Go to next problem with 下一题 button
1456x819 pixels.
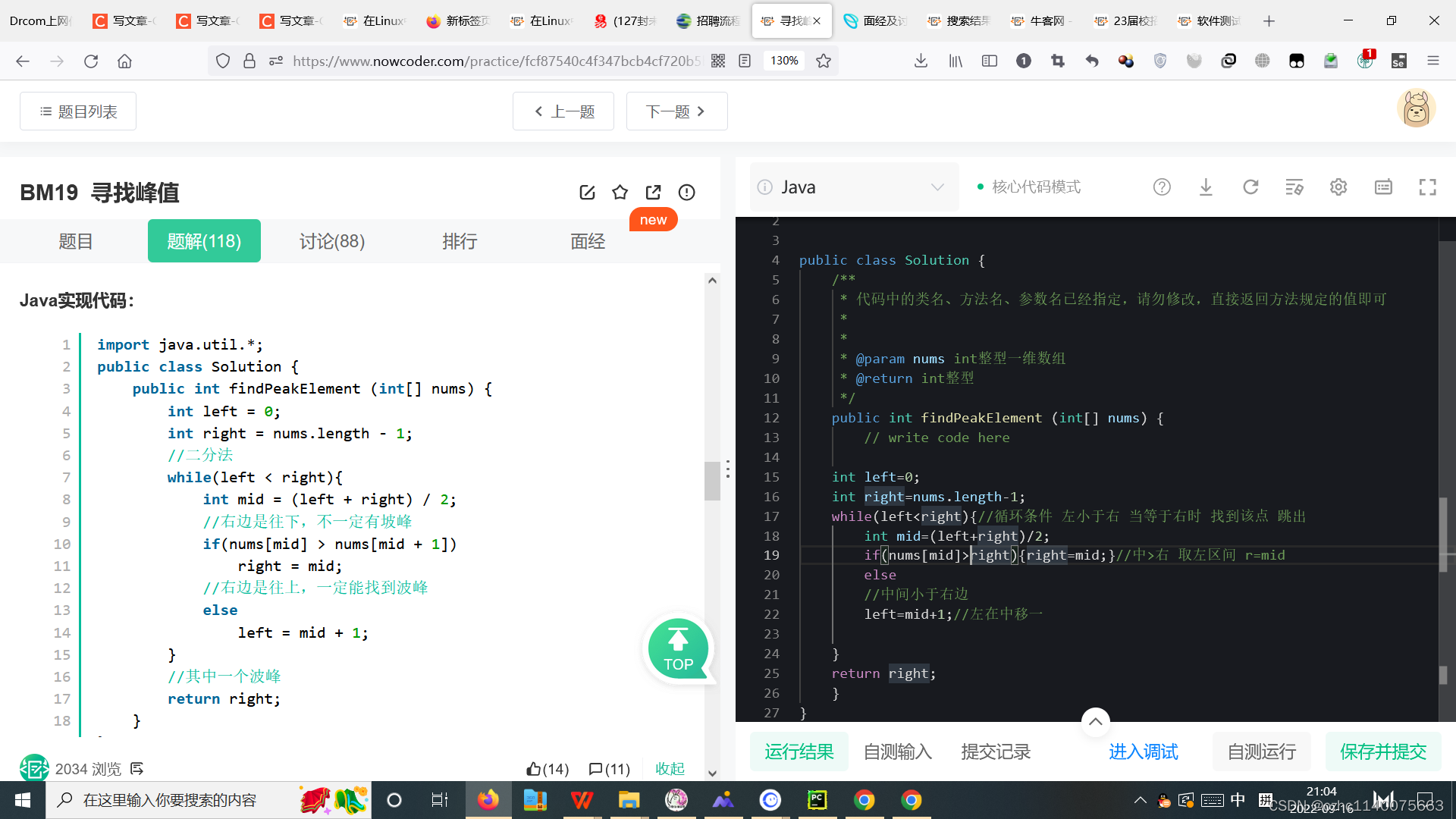[x=676, y=111]
